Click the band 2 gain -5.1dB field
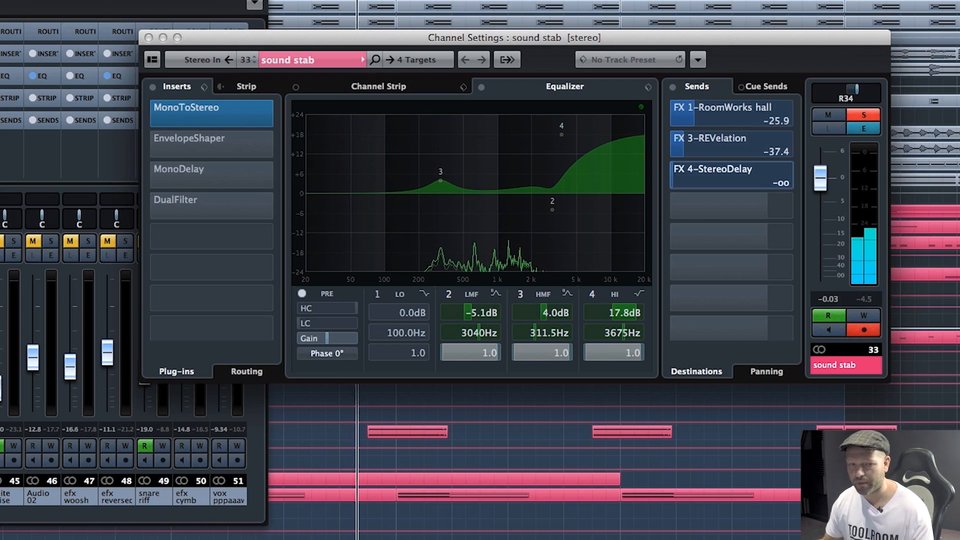Image resolution: width=960 pixels, height=540 pixels. (470, 312)
